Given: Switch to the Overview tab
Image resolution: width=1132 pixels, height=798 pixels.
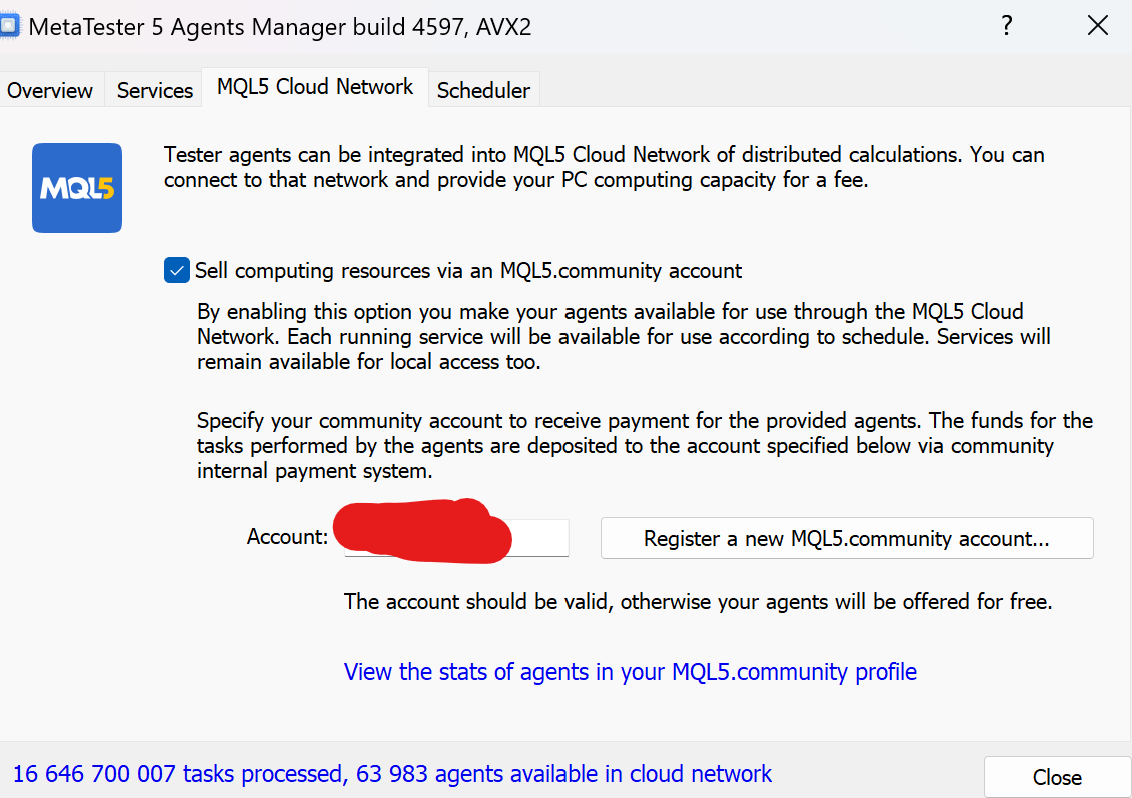Looking at the screenshot, I should [50, 90].
